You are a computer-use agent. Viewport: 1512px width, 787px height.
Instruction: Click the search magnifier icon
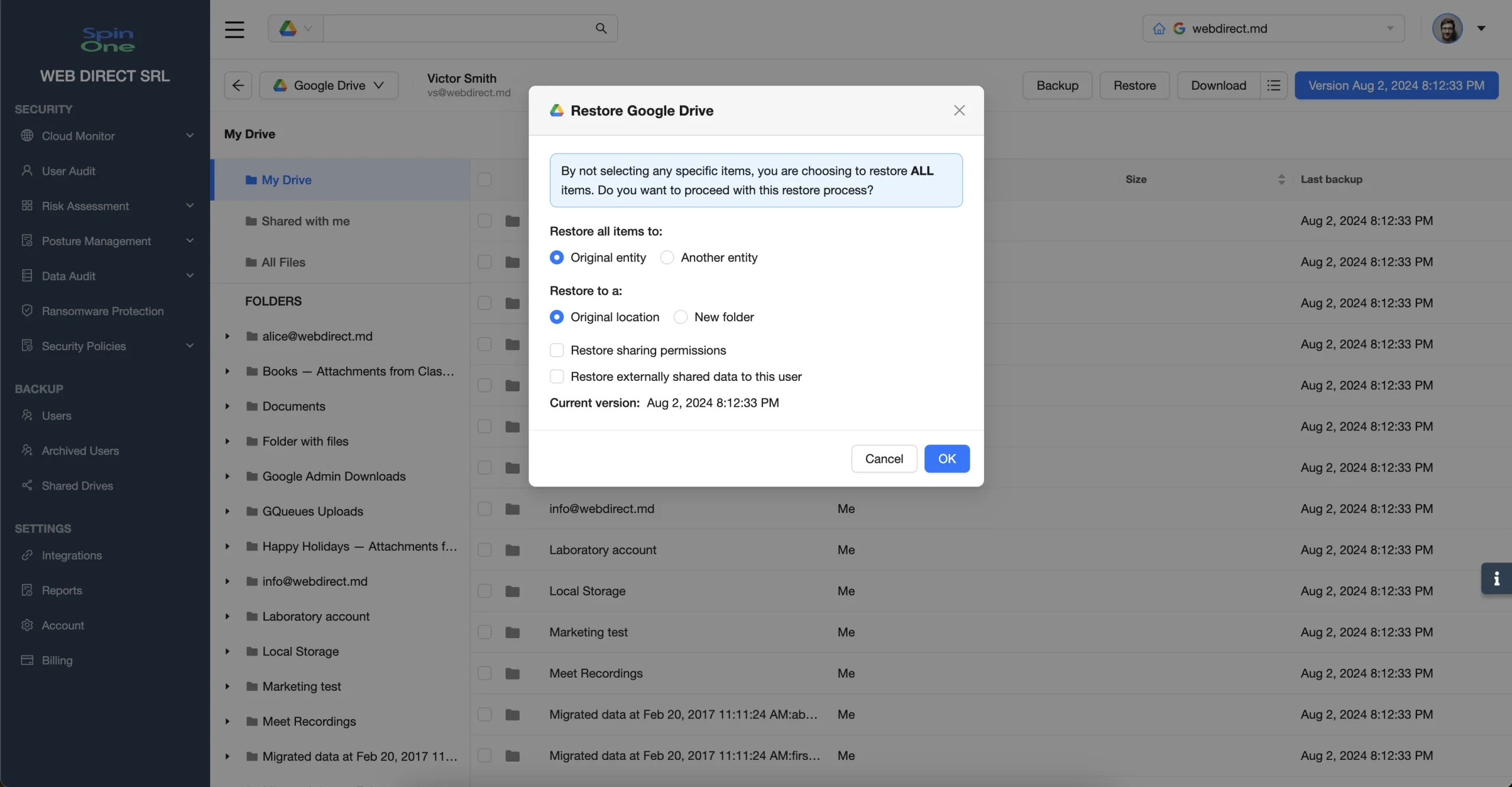pos(601,28)
